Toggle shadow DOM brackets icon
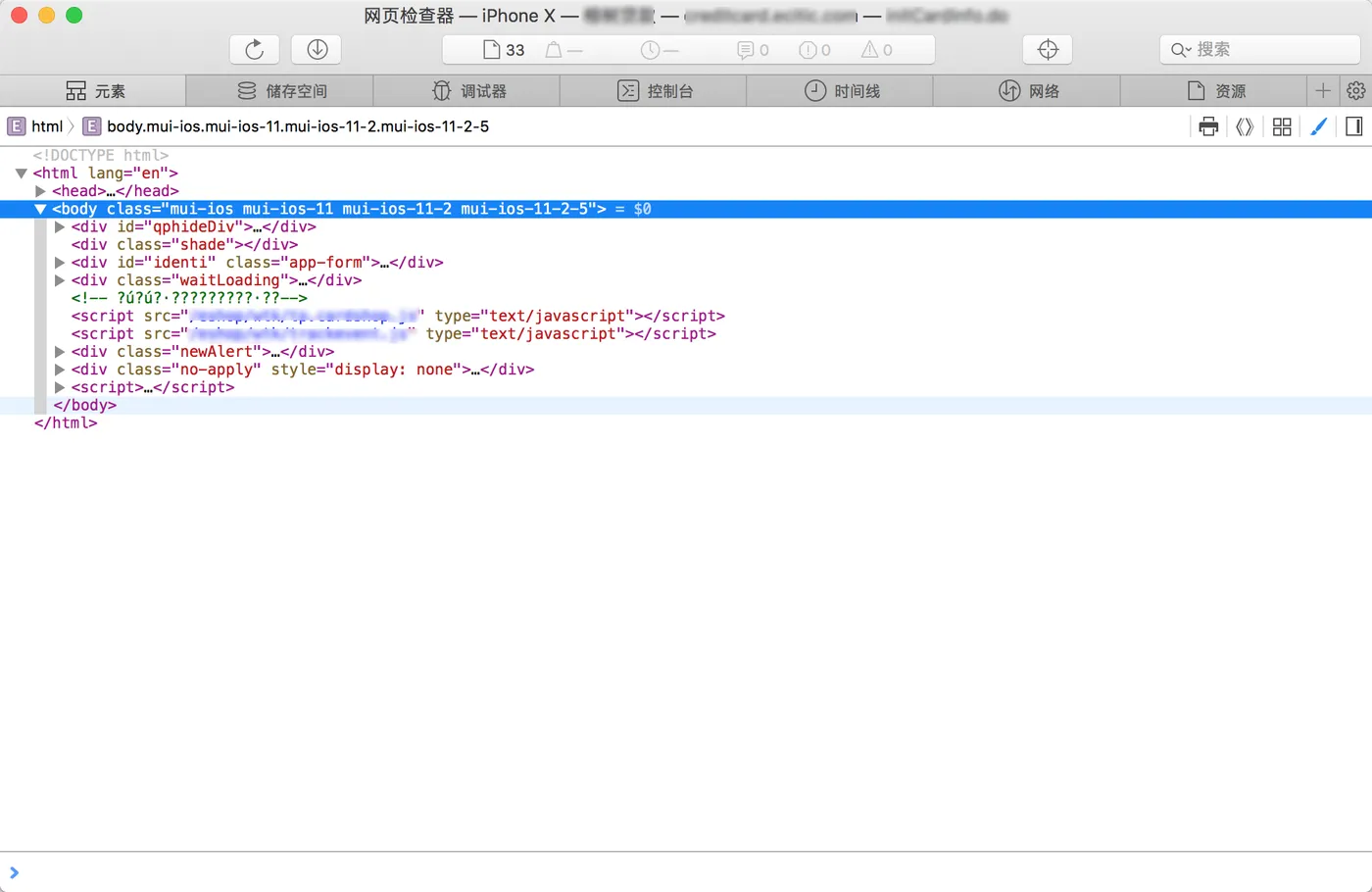The image size is (1372, 892). coord(1245,126)
